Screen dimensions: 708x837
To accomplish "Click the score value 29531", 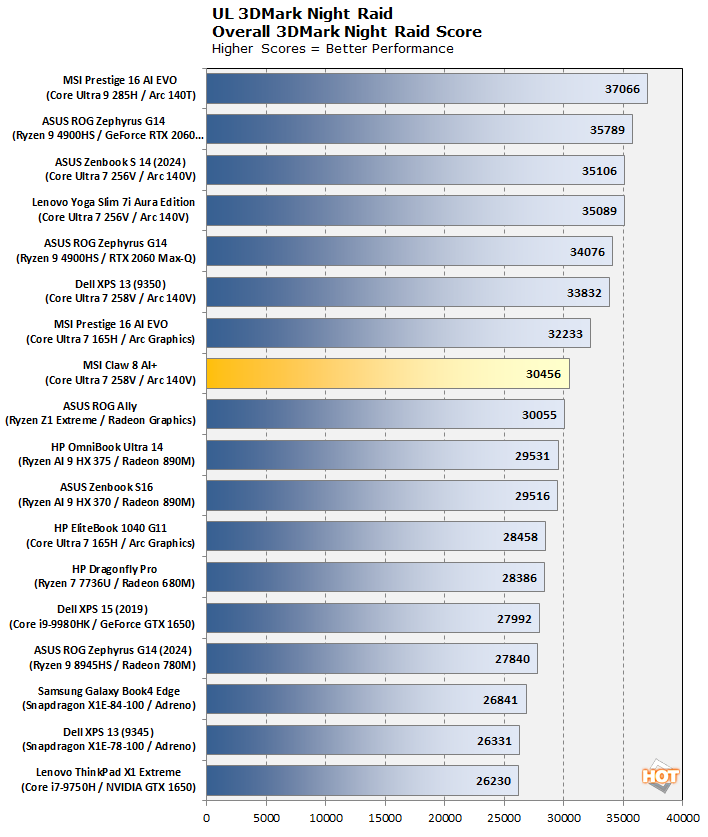I will coord(532,456).
